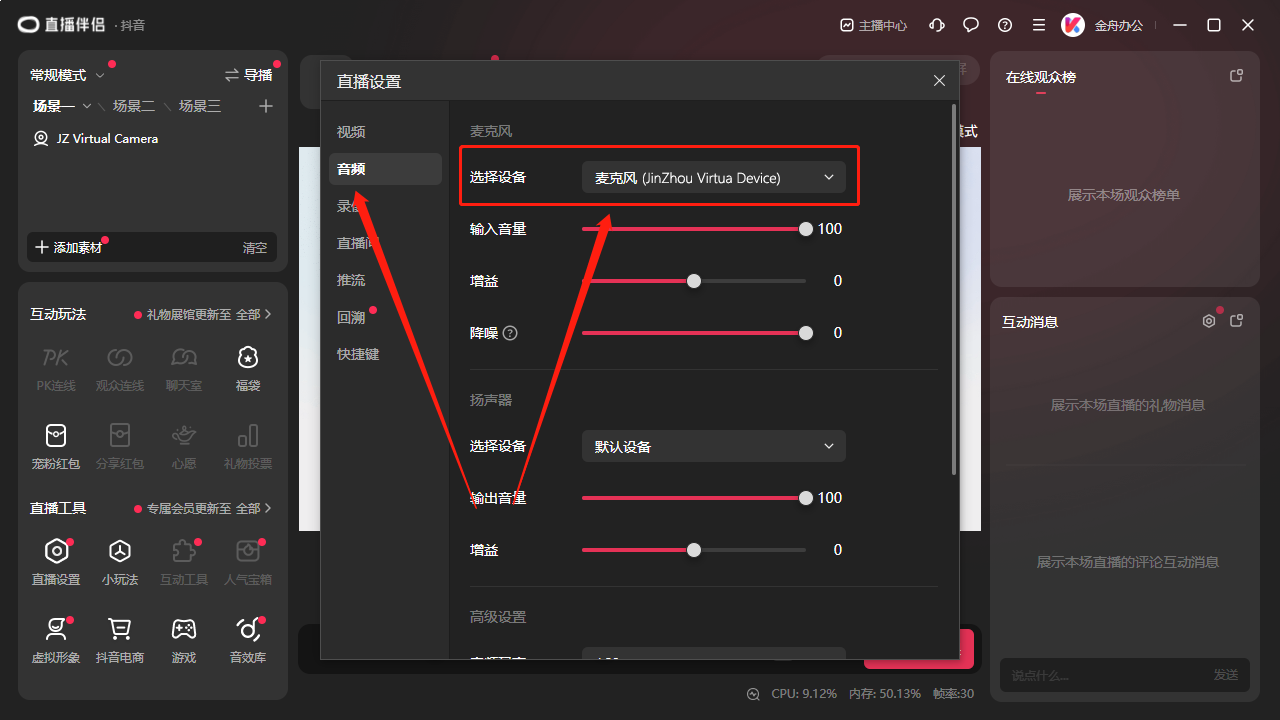The height and width of the screenshot is (720, 1280).
Task: Open 全部 link in 直播工具 section
Action: point(254,508)
